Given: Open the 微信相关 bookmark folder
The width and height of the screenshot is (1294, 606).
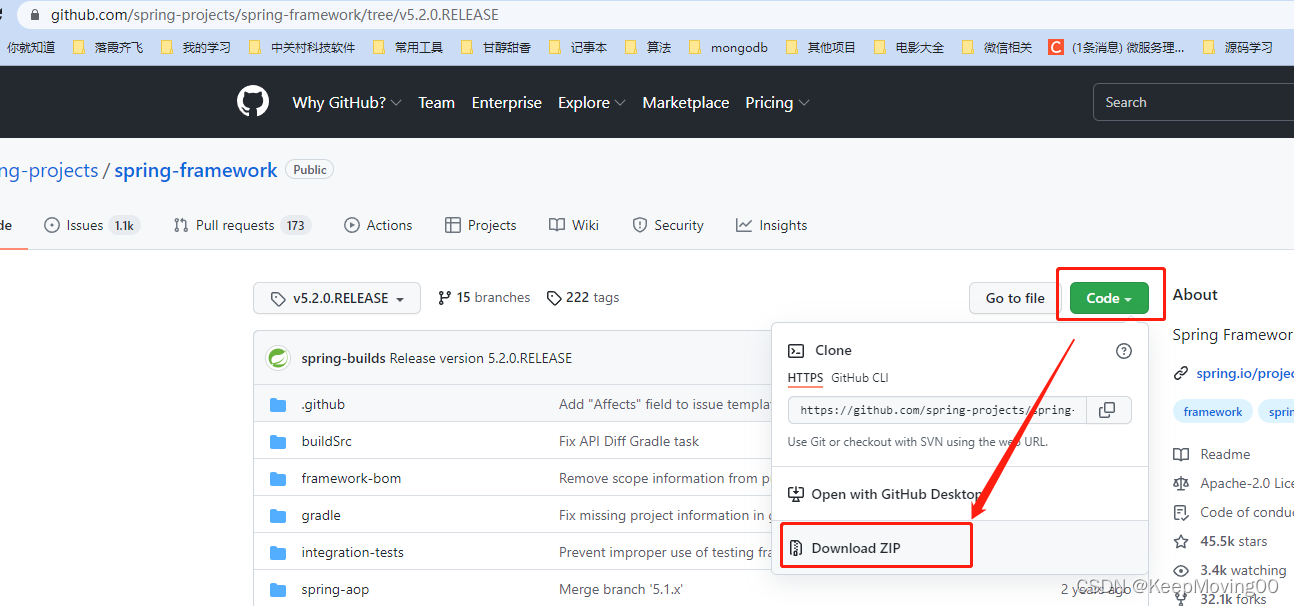Looking at the screenshot, I should (997, 47).
